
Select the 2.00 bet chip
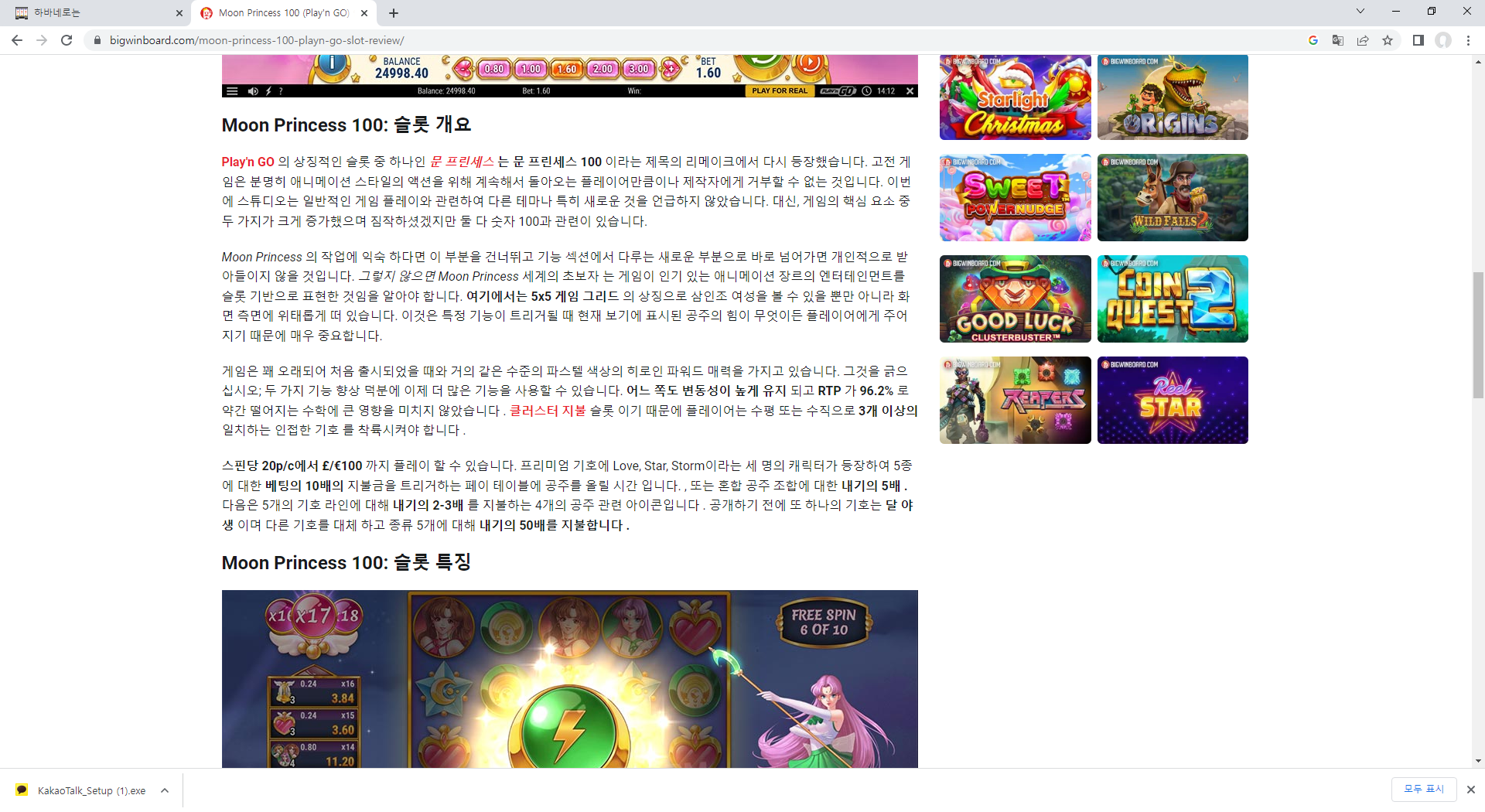(603, 69)
